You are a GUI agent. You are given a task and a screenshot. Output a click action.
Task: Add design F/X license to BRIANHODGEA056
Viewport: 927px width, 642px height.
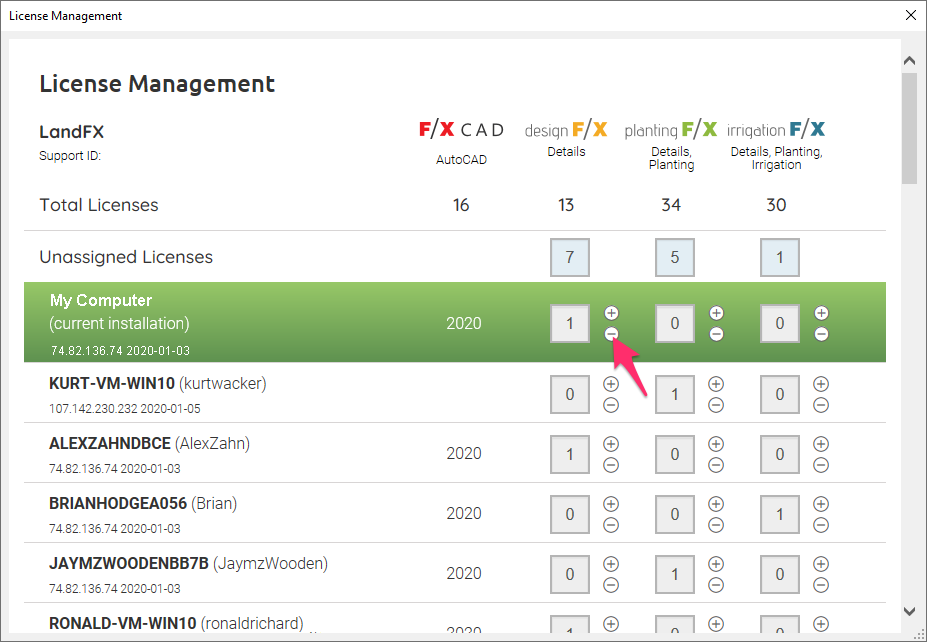(x=611, y=504)
